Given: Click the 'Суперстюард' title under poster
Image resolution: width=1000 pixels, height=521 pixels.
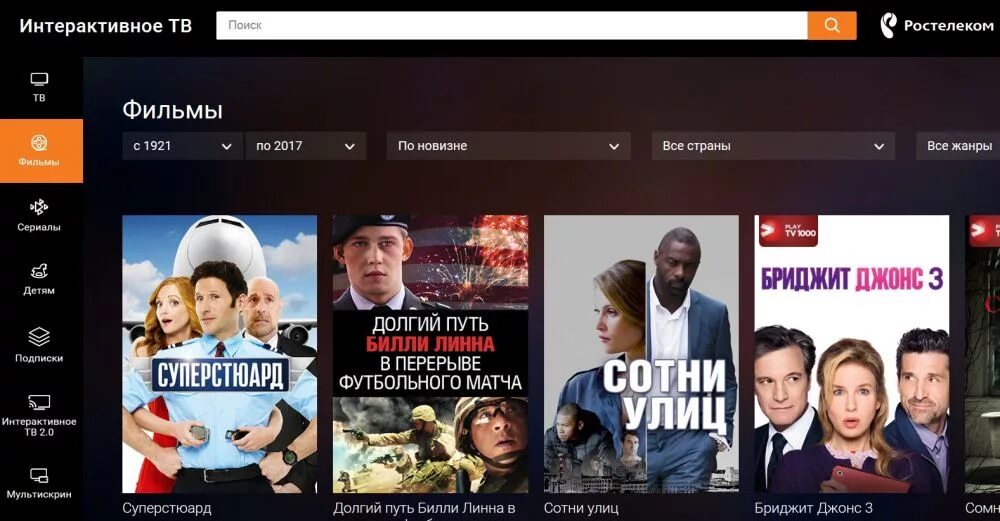Looking at the screenshot, I should 167,508.
